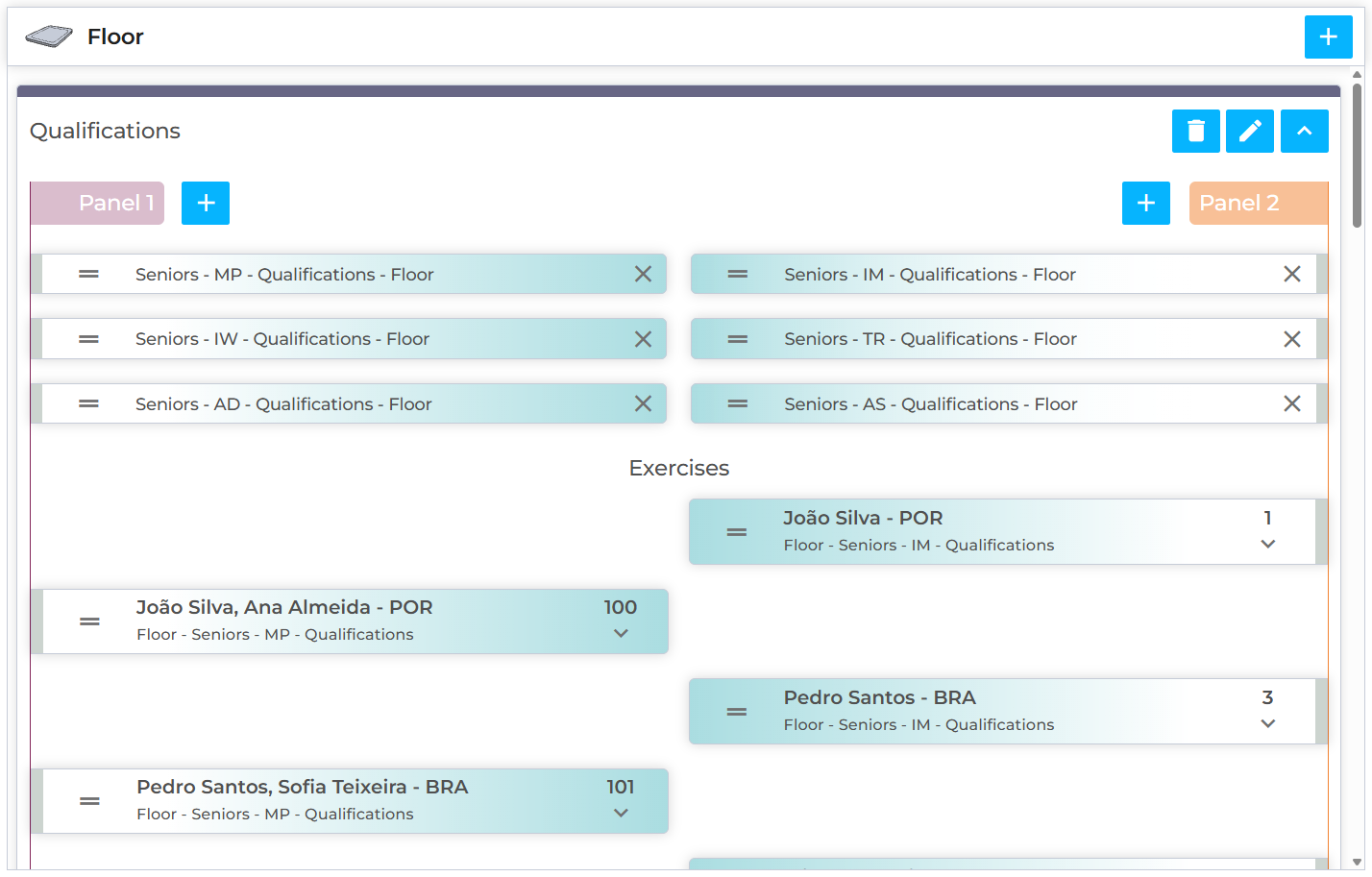Screen dimensions: 1372x877
Task: Select text Seniors - AS - Qualifications - Floor
Action: pos(931,404)
